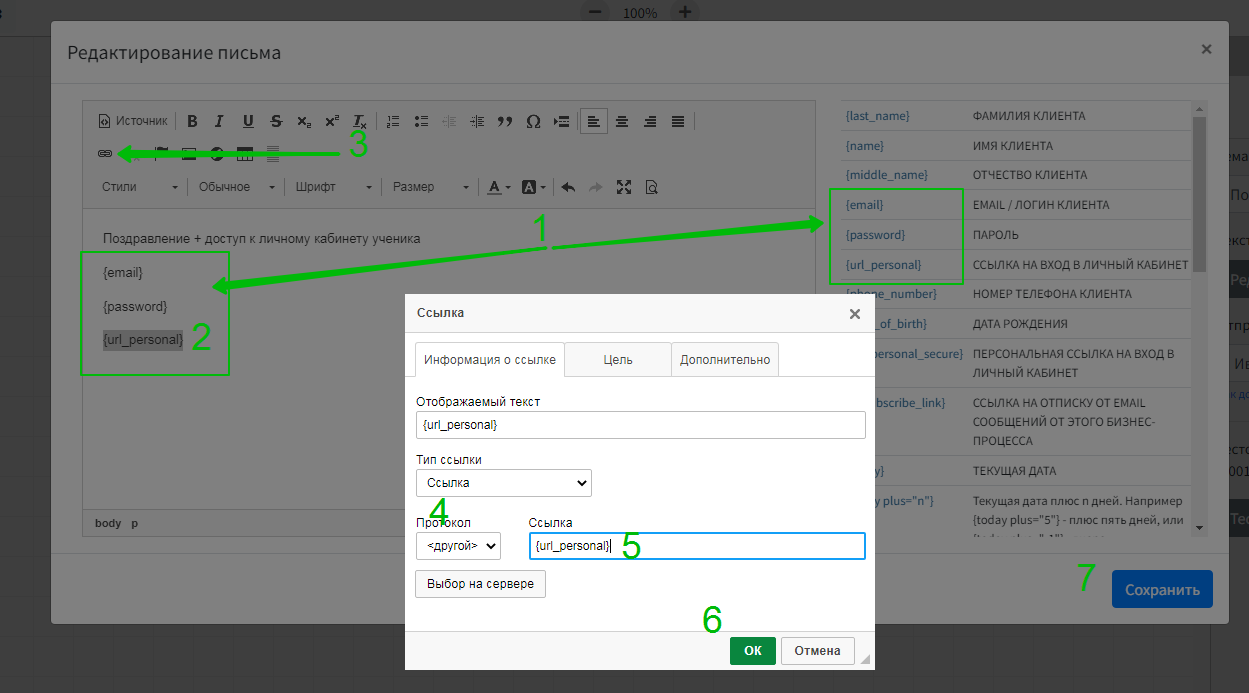Screen dimensions: 1249x693
Task: Open the text color picker
Action: point(498,187)
